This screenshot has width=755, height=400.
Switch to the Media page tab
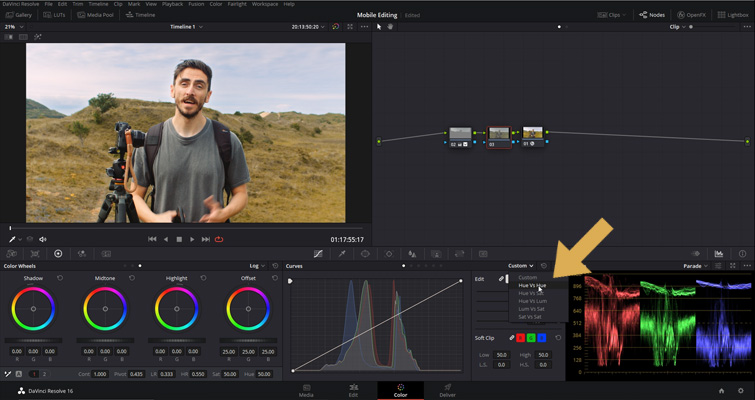(306, 390)
